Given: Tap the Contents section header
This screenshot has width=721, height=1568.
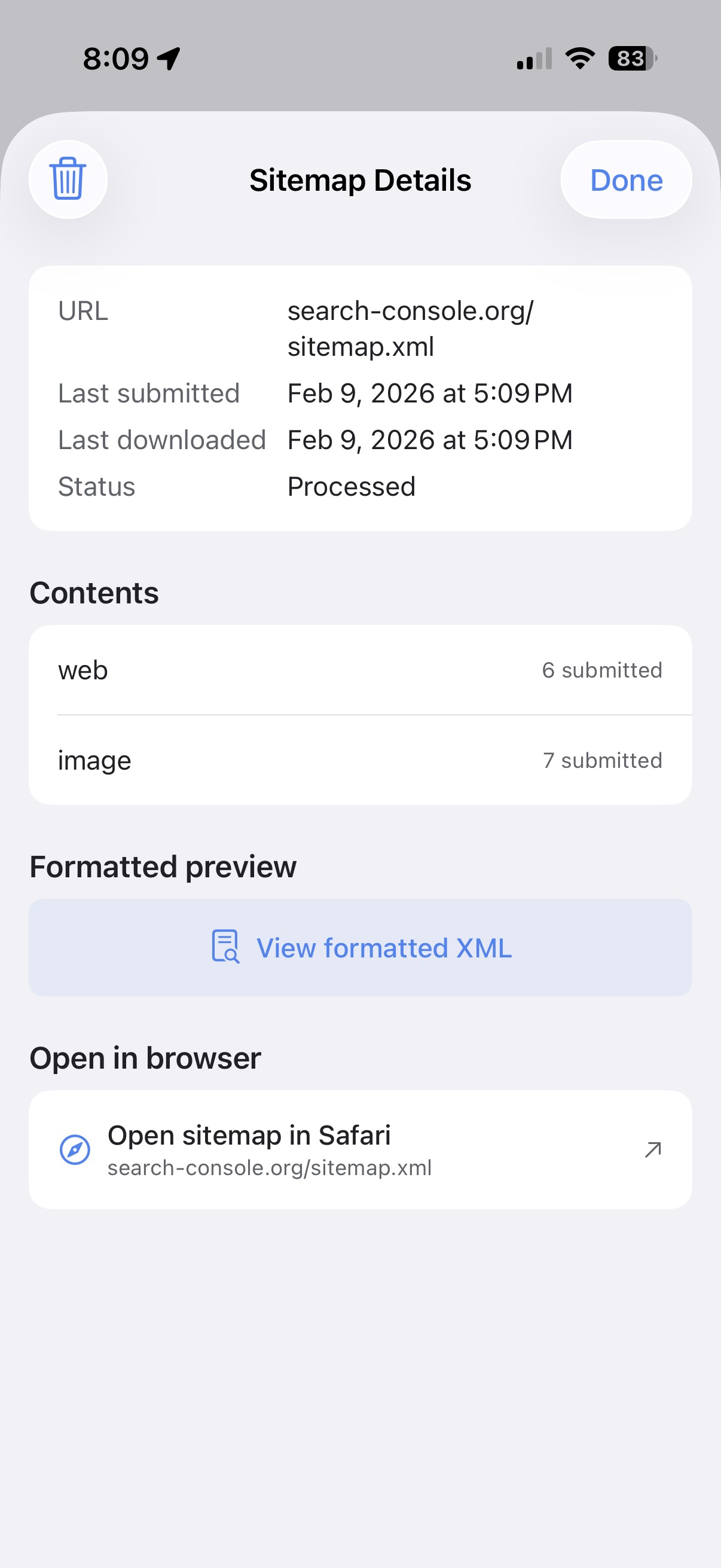Looking at the screenshot, I should pyautogui.click(x=94, y=591).
